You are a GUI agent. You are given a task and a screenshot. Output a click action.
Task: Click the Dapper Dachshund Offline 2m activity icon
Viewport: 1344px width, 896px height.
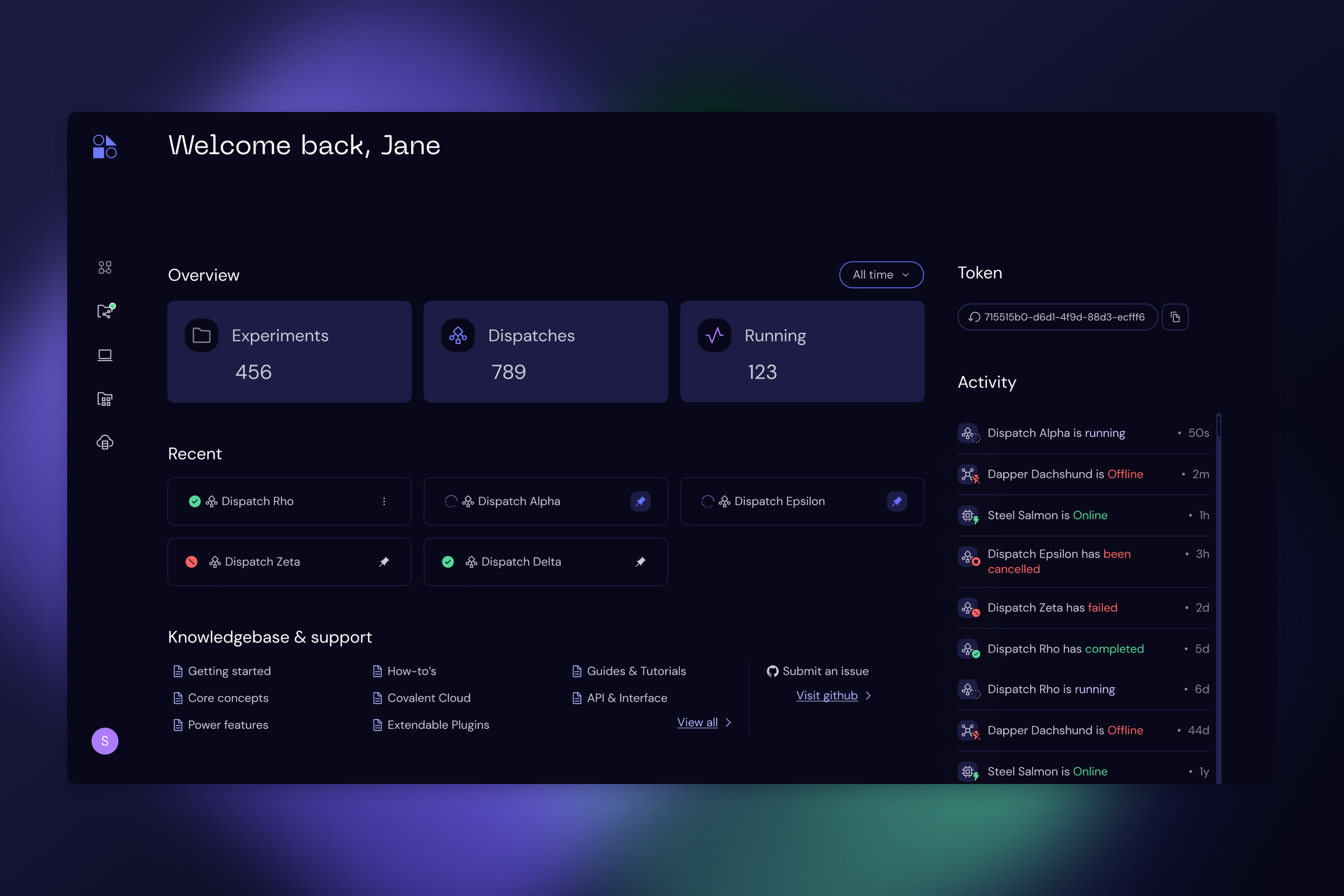tap(969, 474)
